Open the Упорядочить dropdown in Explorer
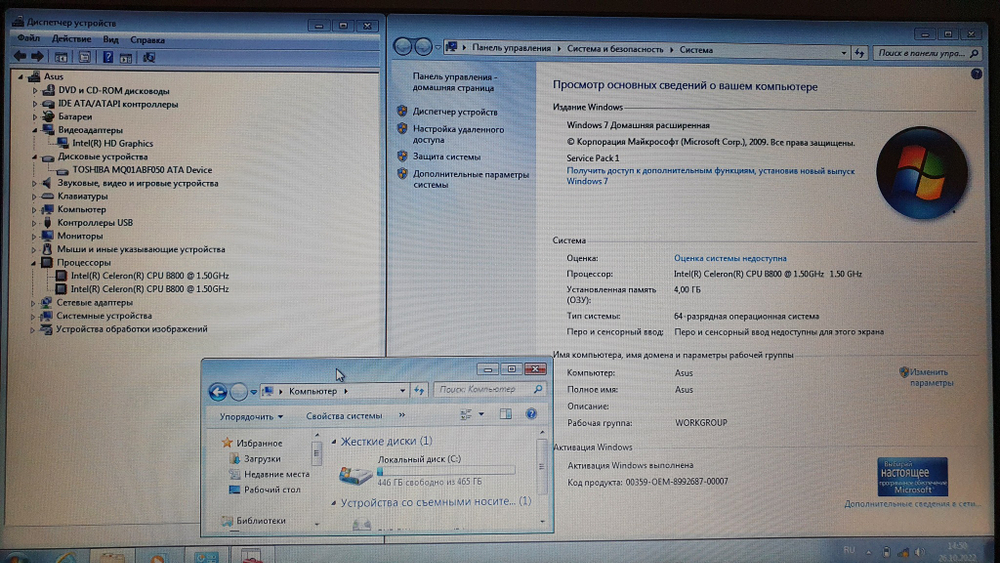The width and height of the screenshot is (1000, 563). [251, 416]
